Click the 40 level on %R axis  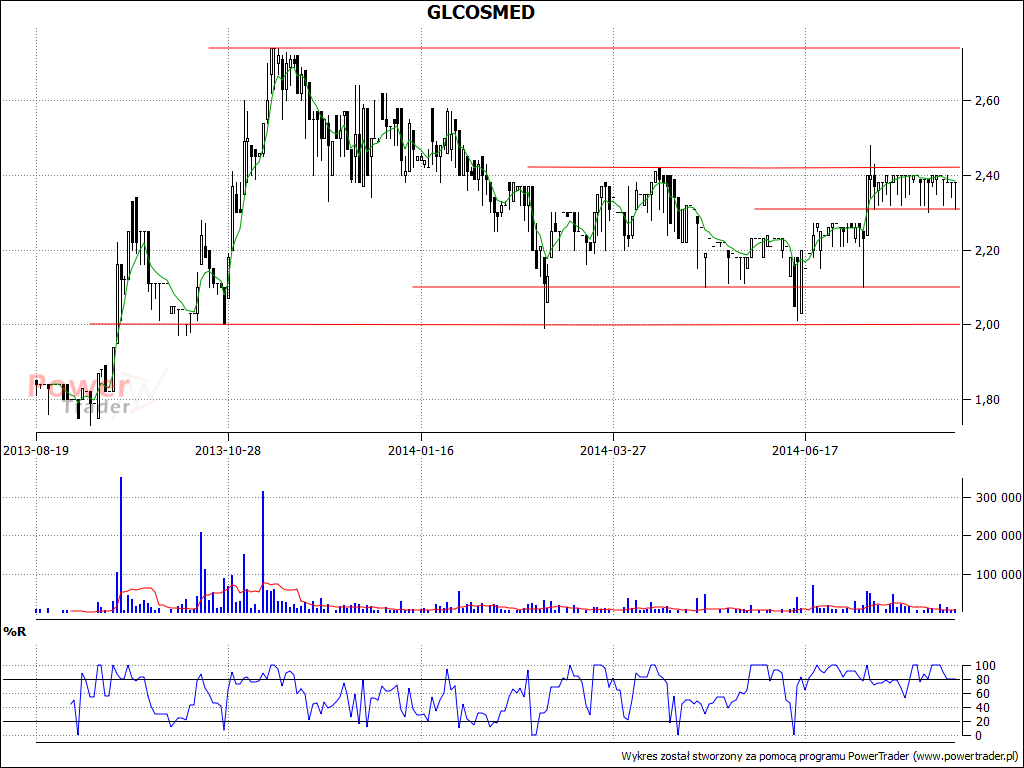[981, 708]
